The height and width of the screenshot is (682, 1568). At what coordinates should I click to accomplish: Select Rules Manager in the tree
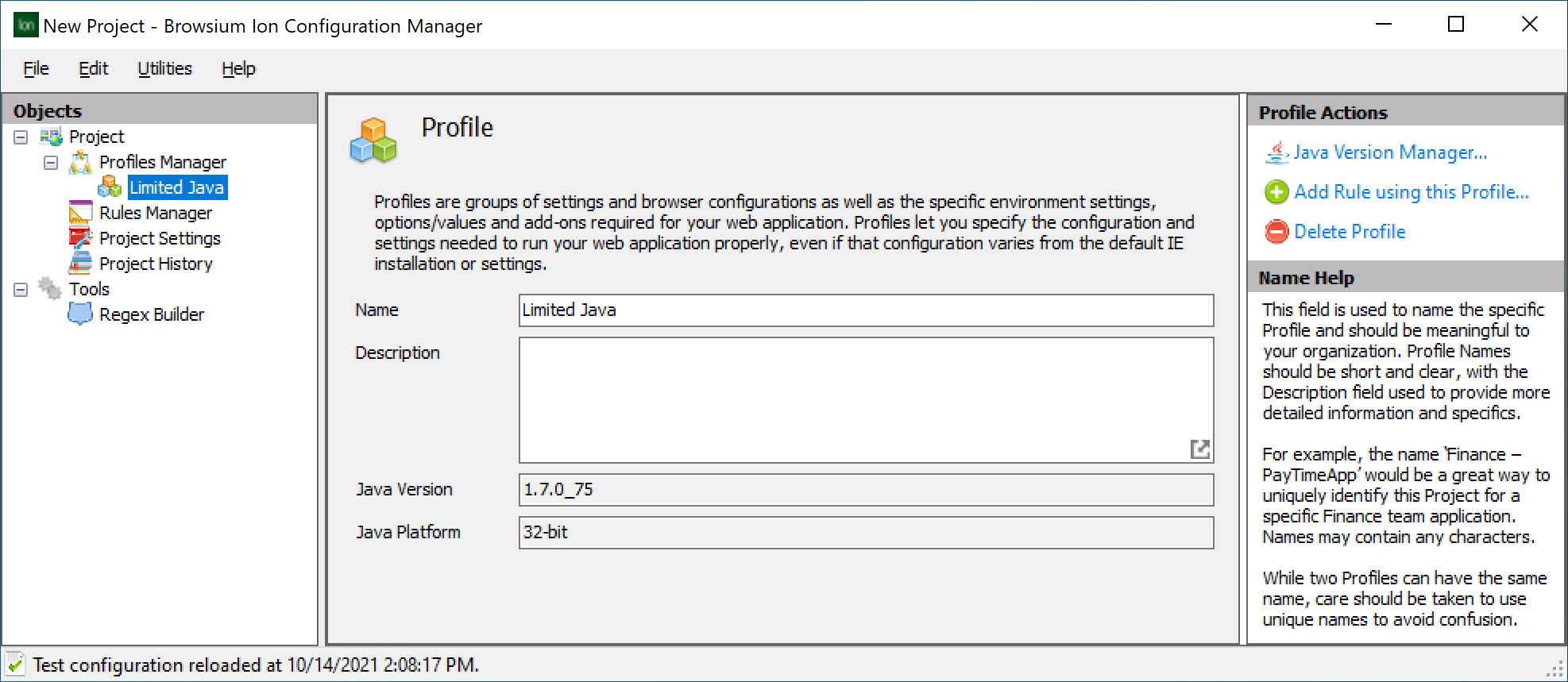coord(156,213)
